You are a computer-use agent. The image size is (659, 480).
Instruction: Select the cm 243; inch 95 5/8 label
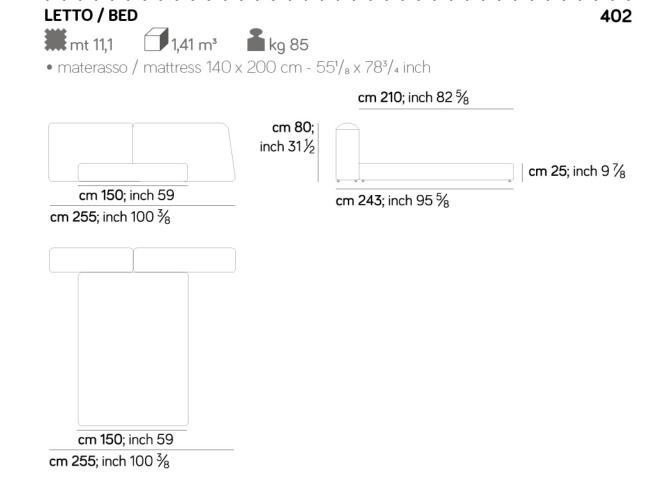(x=390, y=202)
